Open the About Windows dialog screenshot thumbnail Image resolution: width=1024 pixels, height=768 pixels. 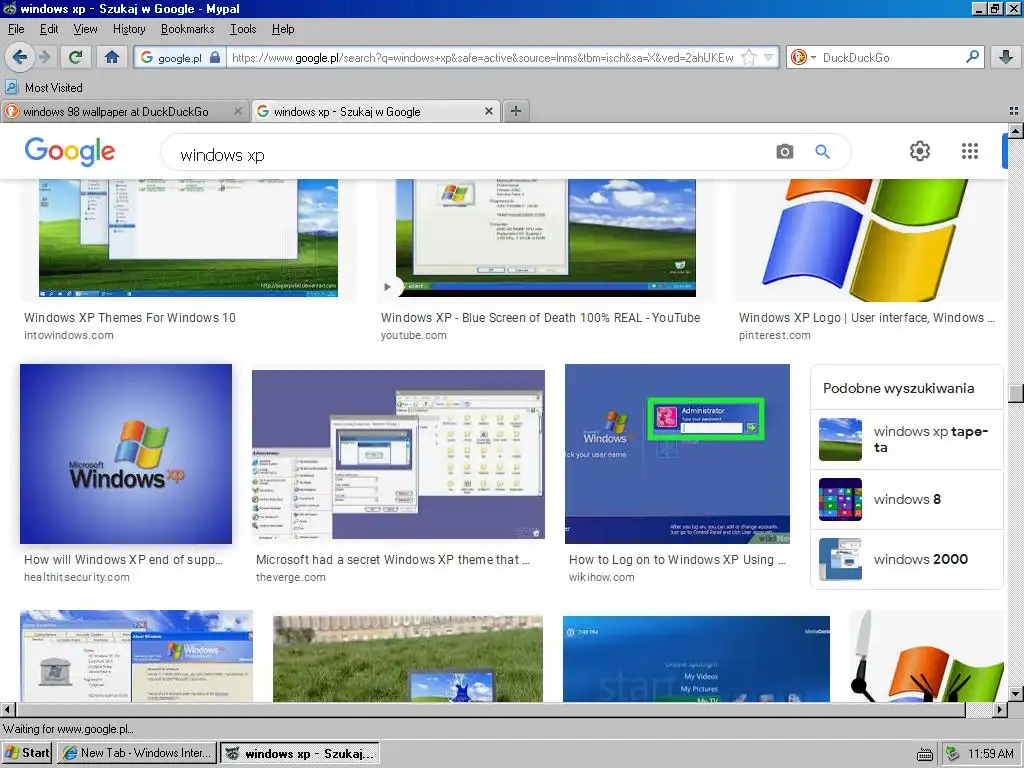tap(136, 656)
